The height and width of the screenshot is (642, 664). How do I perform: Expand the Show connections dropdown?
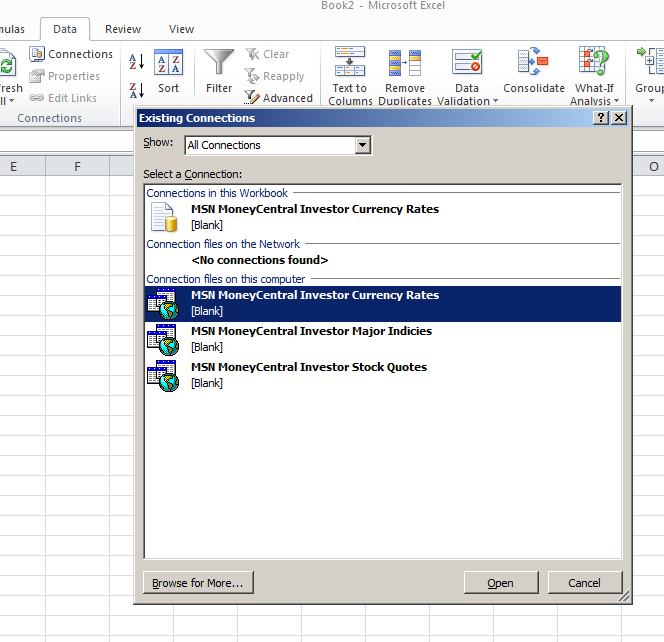pyautogui.click(x=362, y=145)
